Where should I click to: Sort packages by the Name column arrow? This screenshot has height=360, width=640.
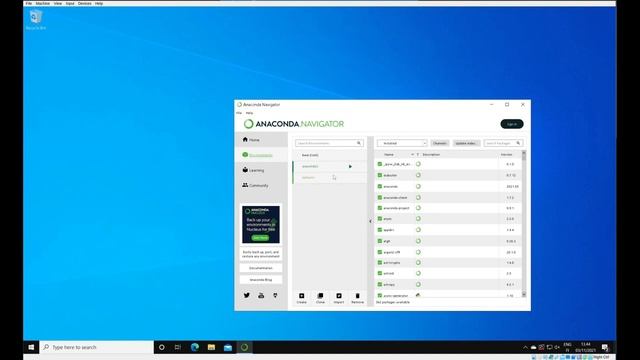[412, 155]
